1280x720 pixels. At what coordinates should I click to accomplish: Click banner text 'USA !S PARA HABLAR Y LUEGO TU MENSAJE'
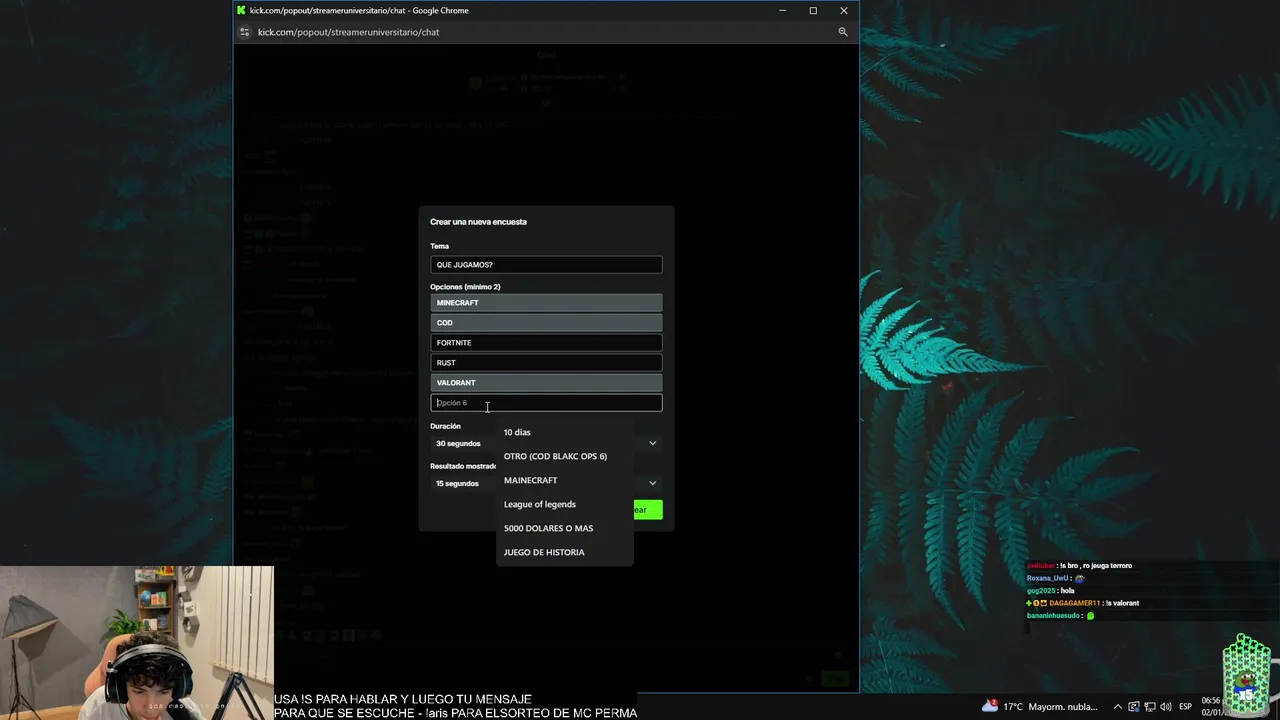402,699
